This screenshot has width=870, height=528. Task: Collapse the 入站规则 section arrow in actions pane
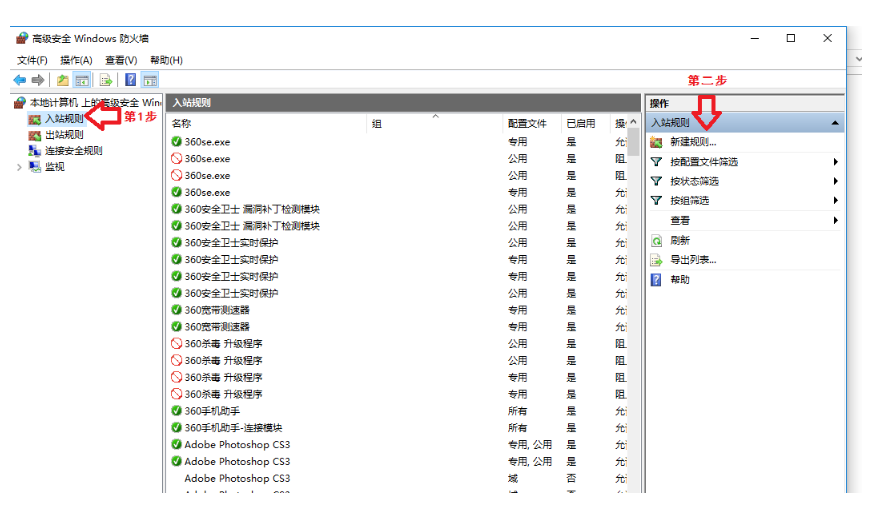click(x=834, y=123)
